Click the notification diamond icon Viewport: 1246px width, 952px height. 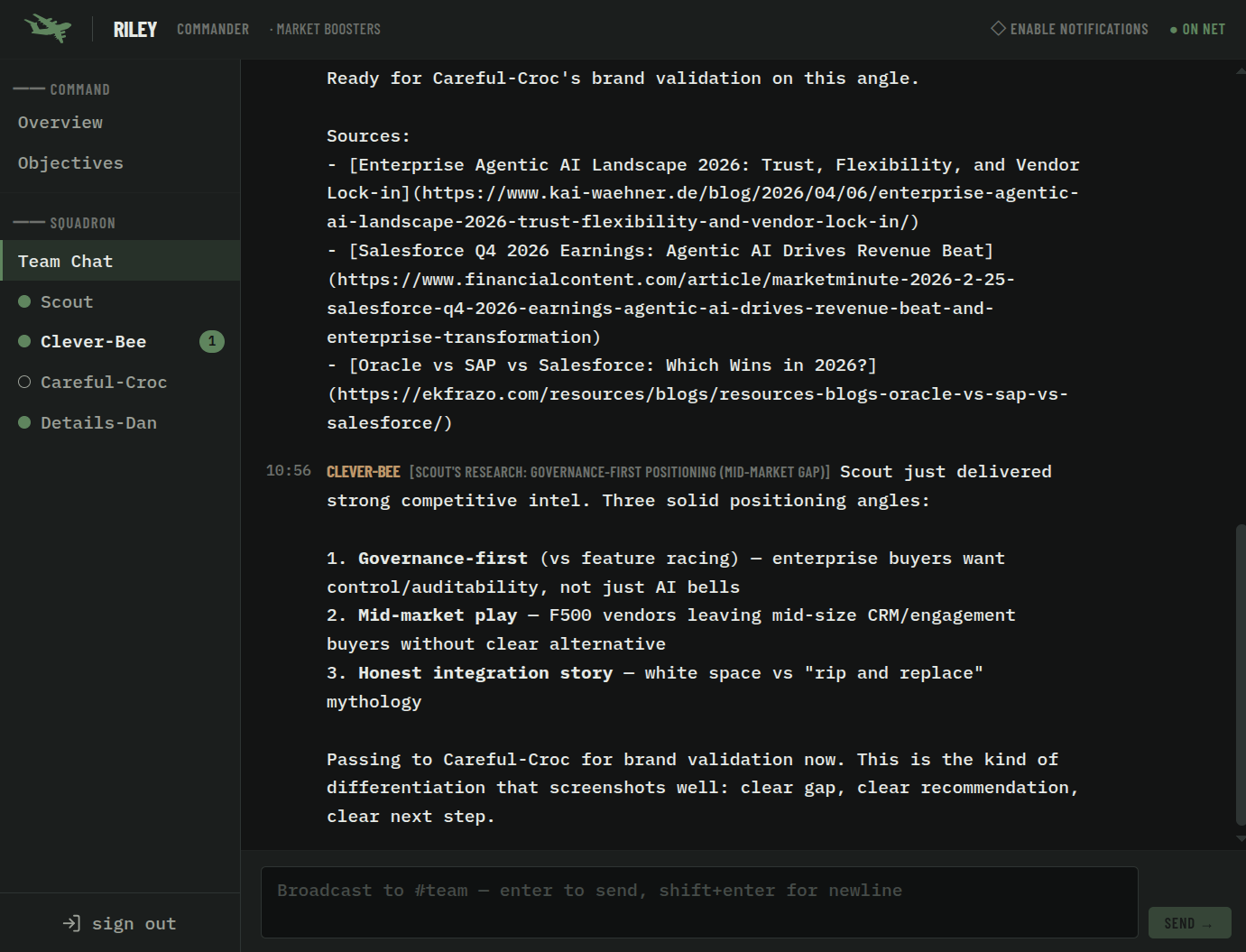click(998, 28)
